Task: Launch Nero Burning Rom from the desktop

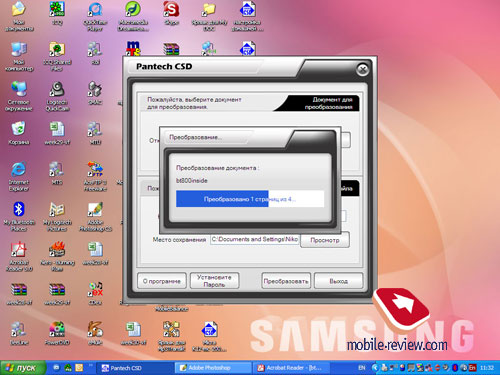Action: (x=57, y=256)
